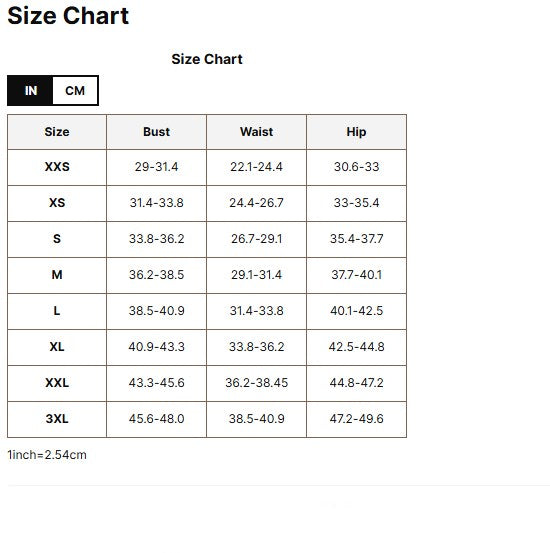Select the L size row label
Image resolution: width=550 pixels, height=553 pixels.
tap(57, 311)
